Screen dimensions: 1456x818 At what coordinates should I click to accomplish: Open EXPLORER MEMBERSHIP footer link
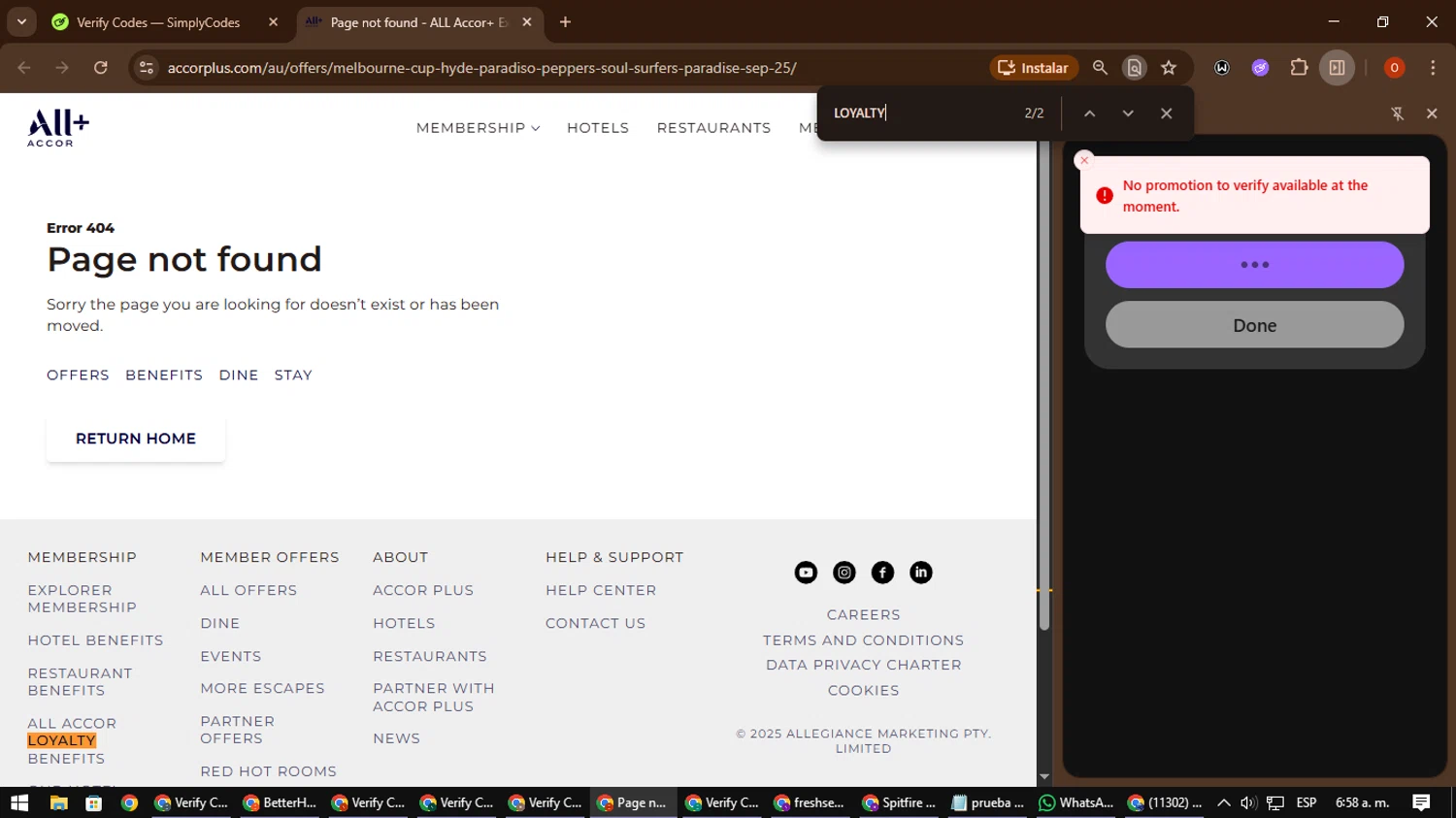point(82,599)
